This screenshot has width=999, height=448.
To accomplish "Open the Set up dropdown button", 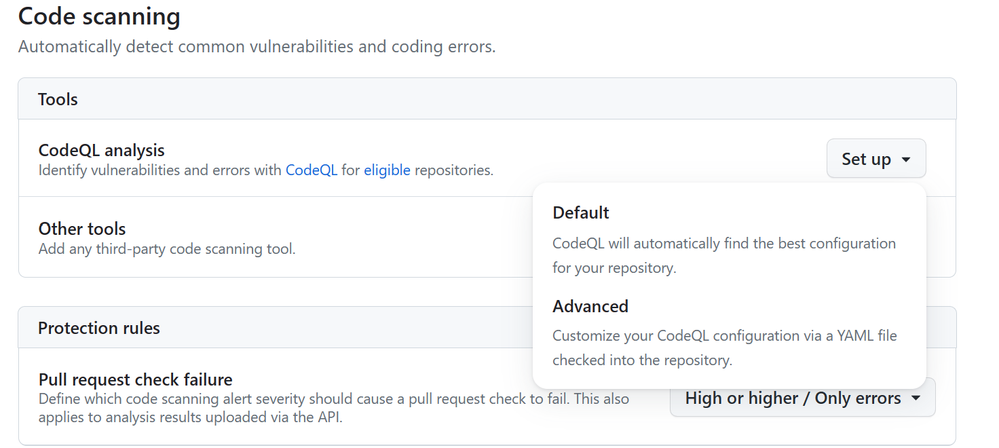I will tap(876, 159).
